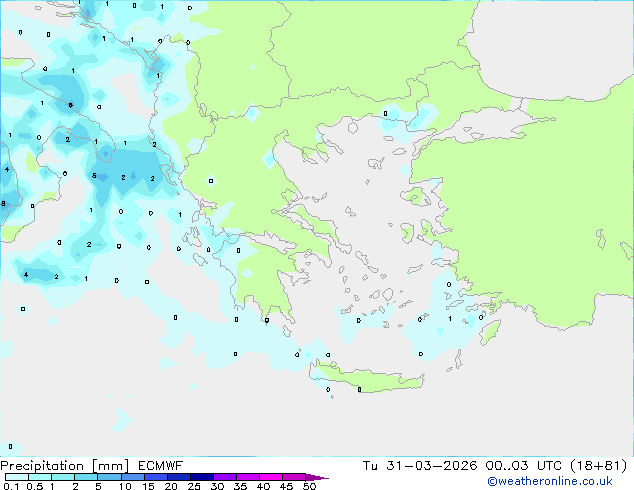Click the "15" legend scale label
634x490 pixels.
click(148, 486)
